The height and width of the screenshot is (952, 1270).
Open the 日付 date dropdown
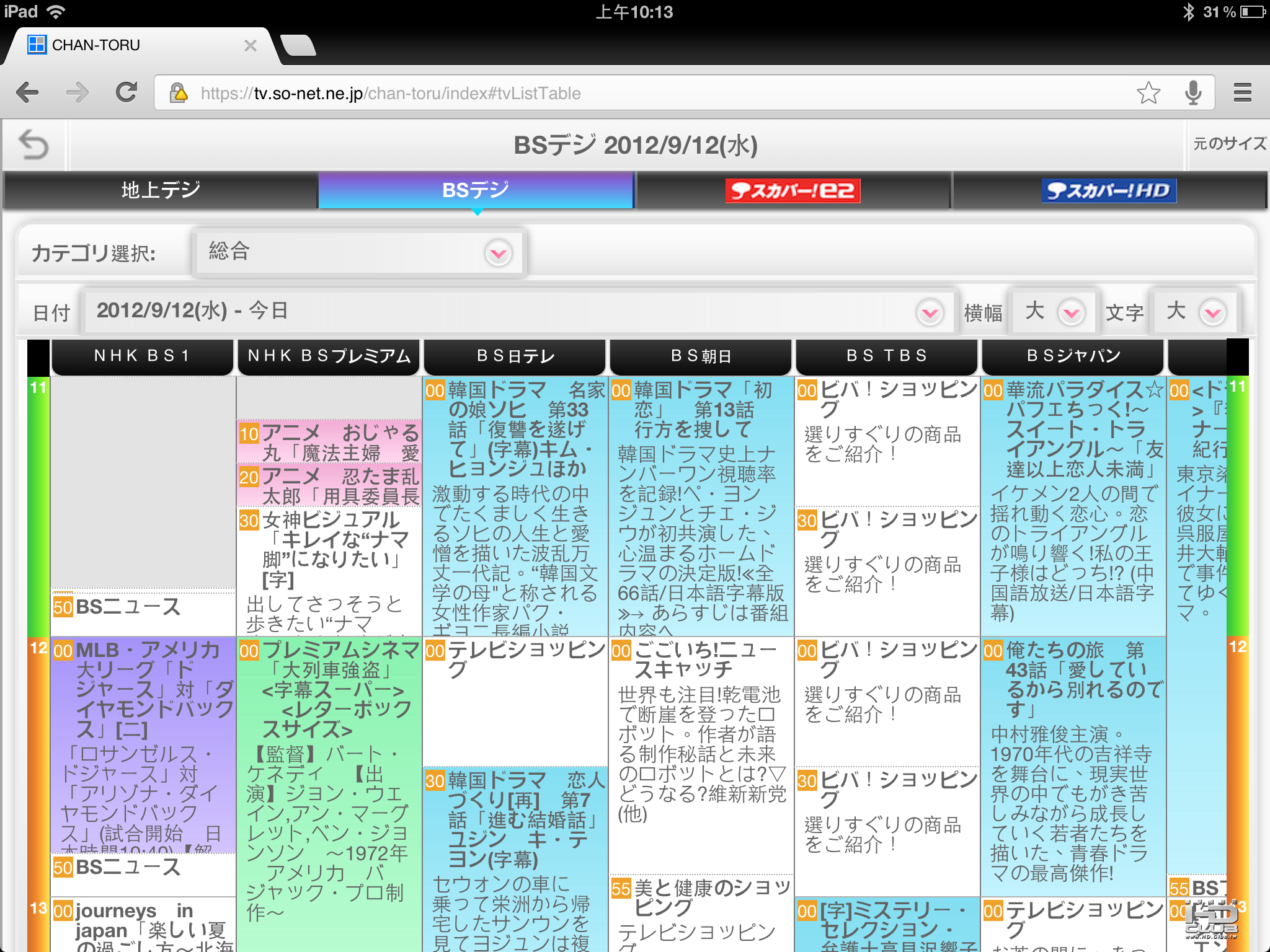(518, 311)
